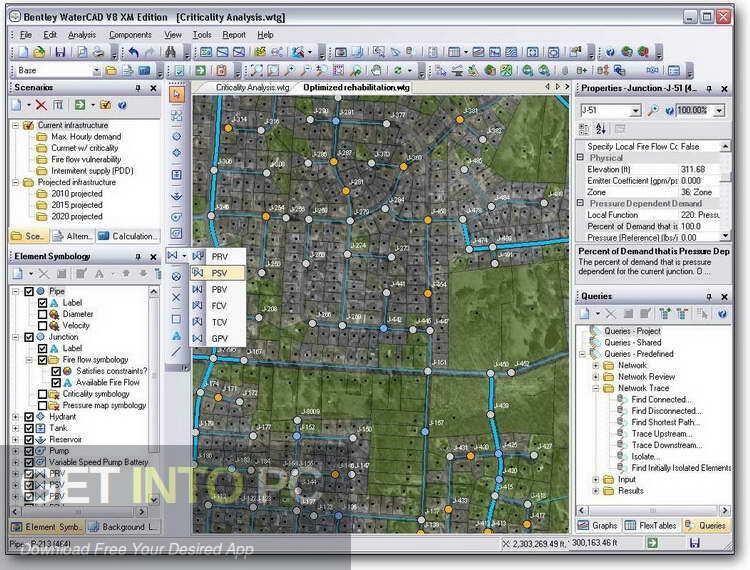Enable Pressure map symbology checkbox
The height and width of the screenshot is (570, 750).
click(42, 406)
